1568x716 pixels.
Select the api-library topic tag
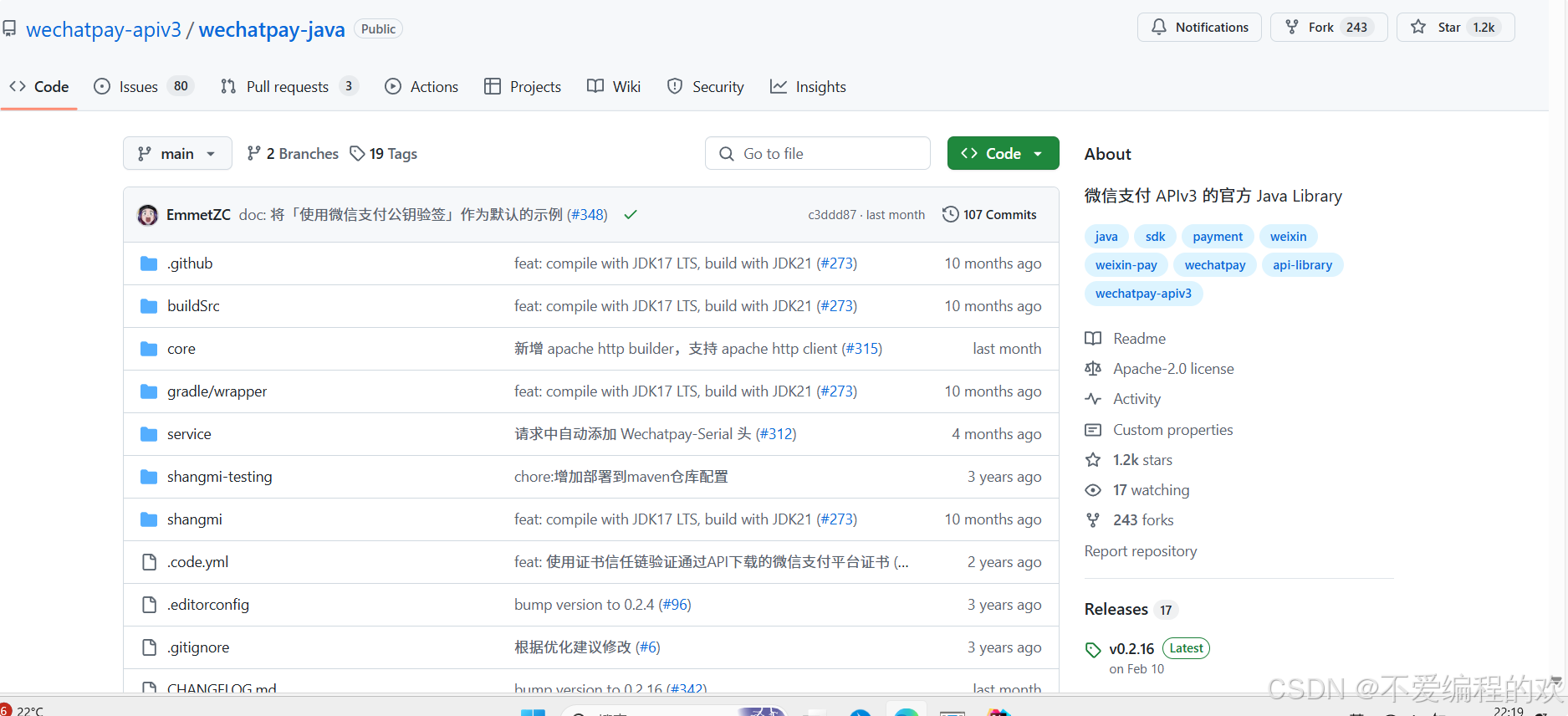(x=1302, y=265)
